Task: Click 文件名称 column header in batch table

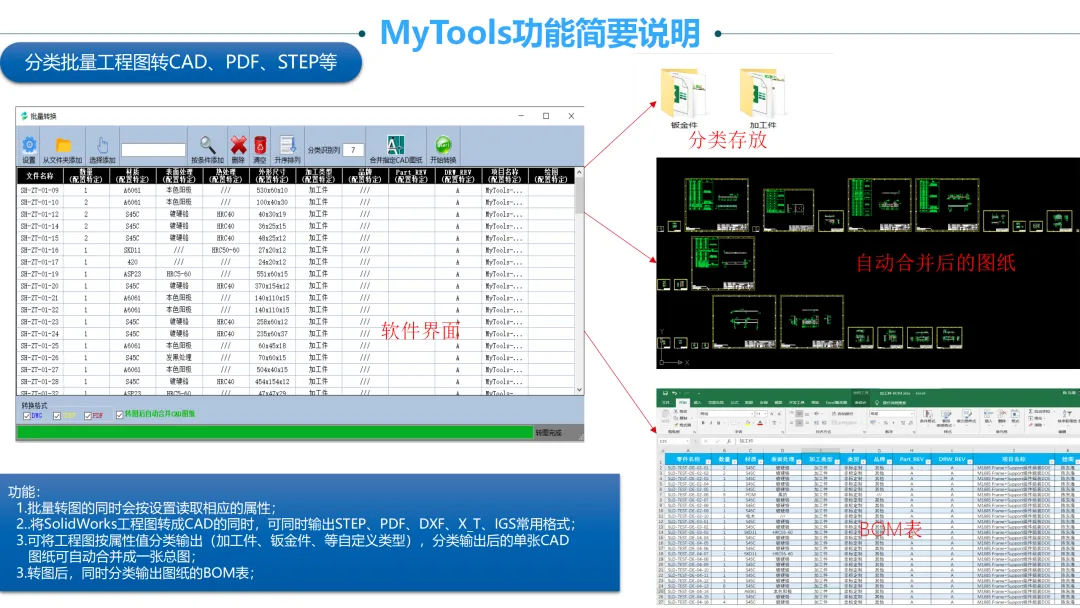Action: point(39,176)
